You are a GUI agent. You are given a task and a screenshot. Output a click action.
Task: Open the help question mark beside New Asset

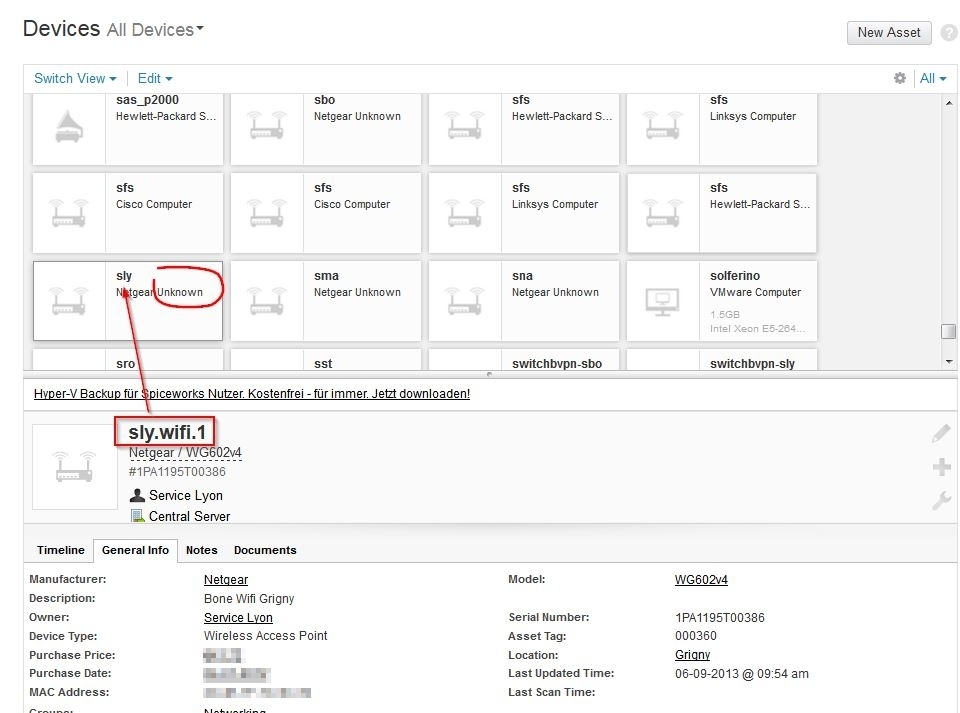948,32
